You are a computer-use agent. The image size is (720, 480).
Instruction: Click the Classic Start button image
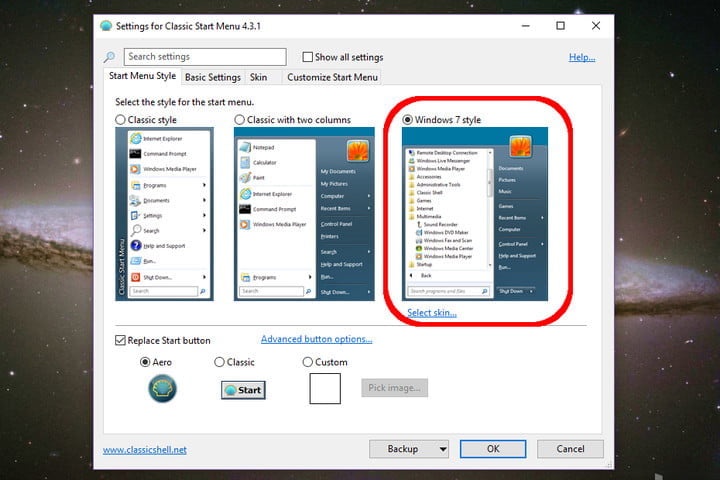coord(243,390)
